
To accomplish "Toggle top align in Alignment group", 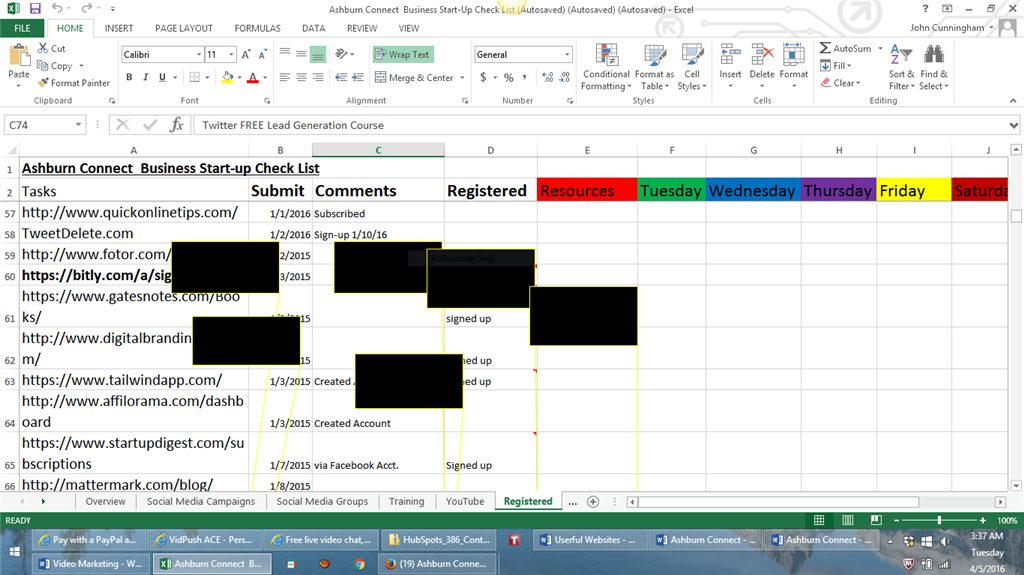I will (285, 54).
